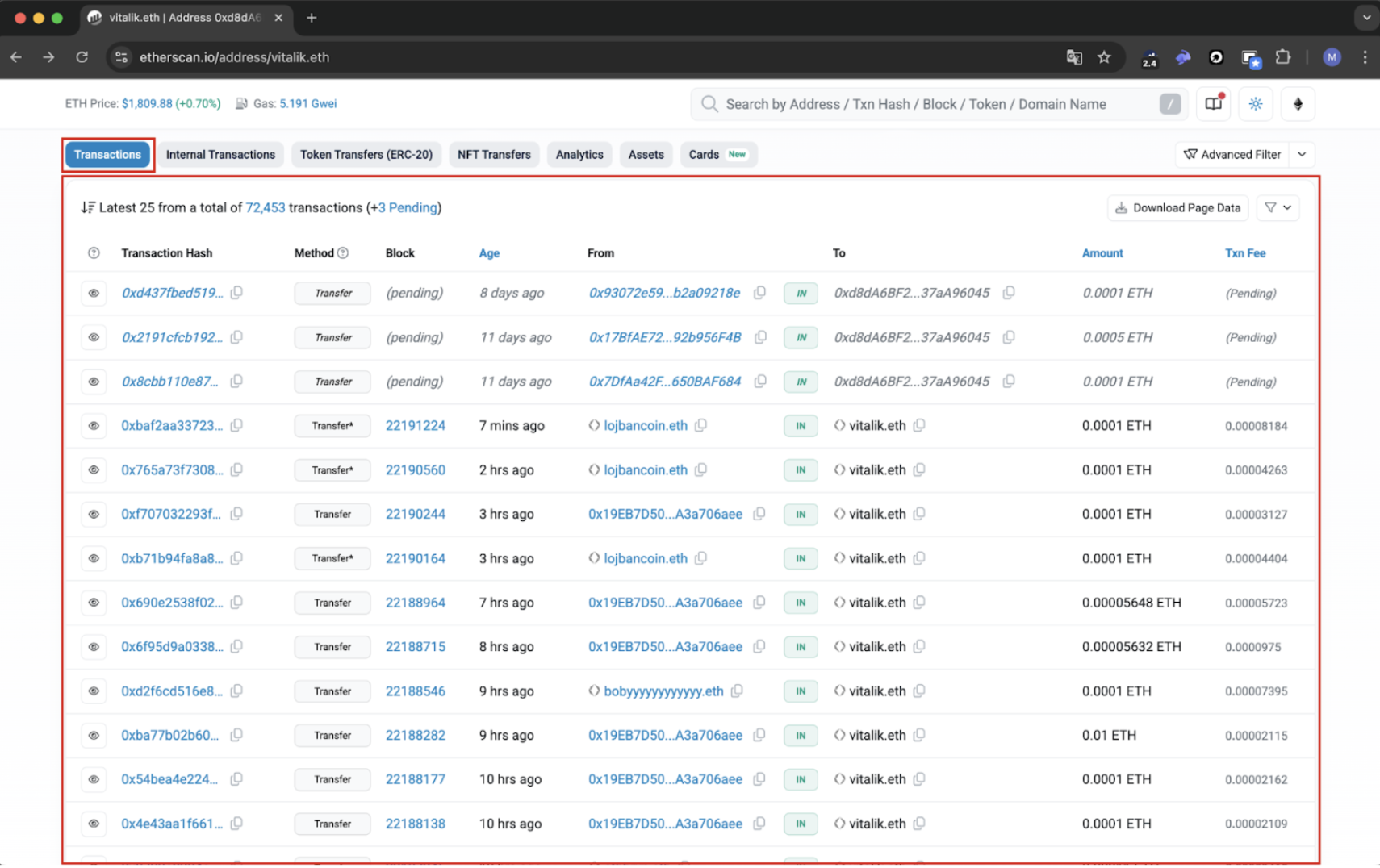Image resolution: width=1380 pixels, height=868 pixels.
Task: Copy hash 0xd437fbed519 to clipboard
Action: tap(236, 293)
